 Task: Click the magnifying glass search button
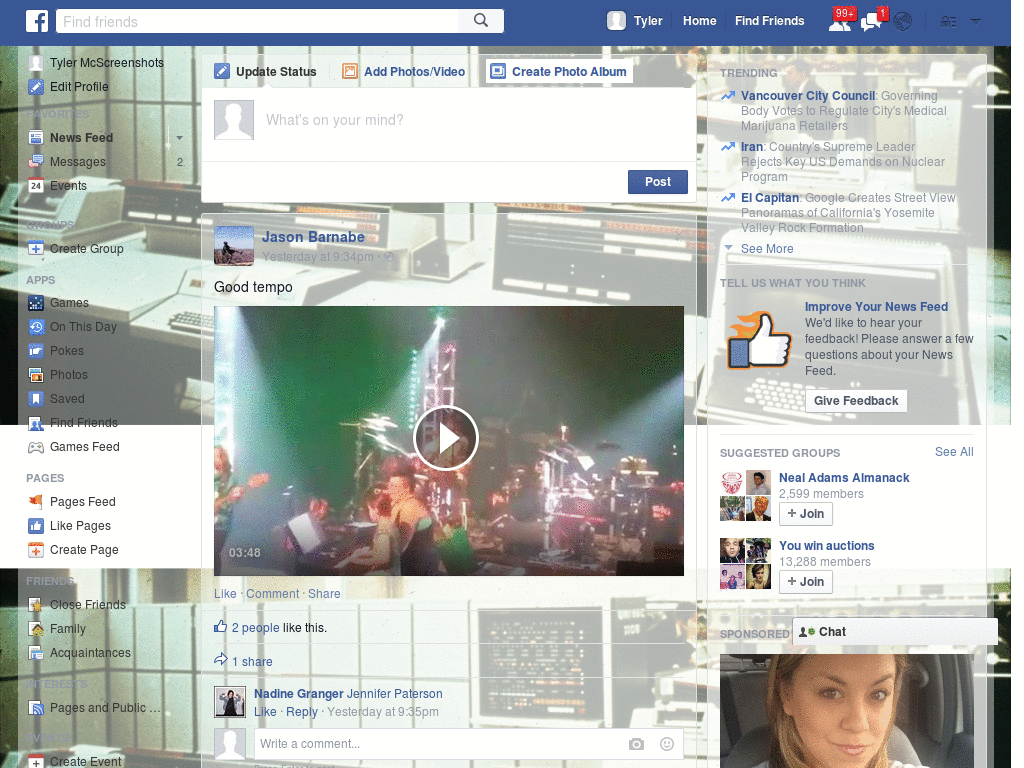point(481,21)
